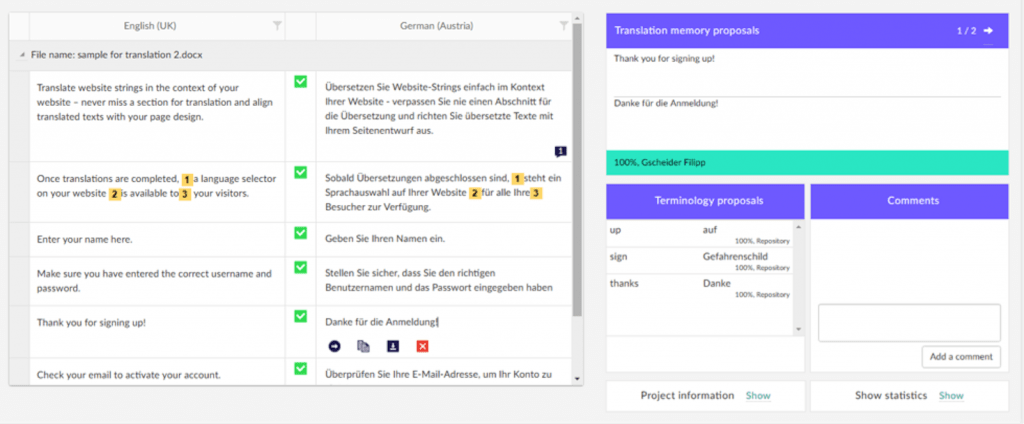The image size is (1024, 424).
Task: Click the '100%, Gscheider Filipp' match bar
Action: (807, 163)
